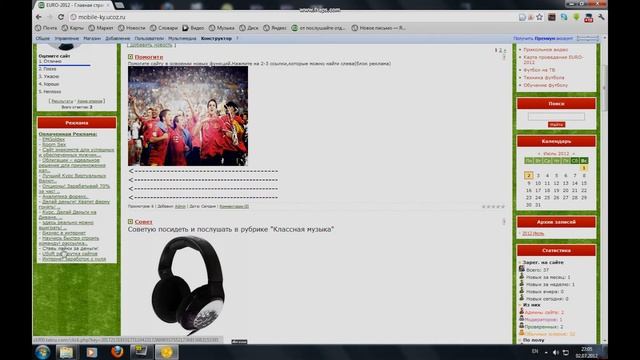The height and width of the screenshot is (360, 640).
Task: Open the Пользователи admin menu
Action: [149, 38]
